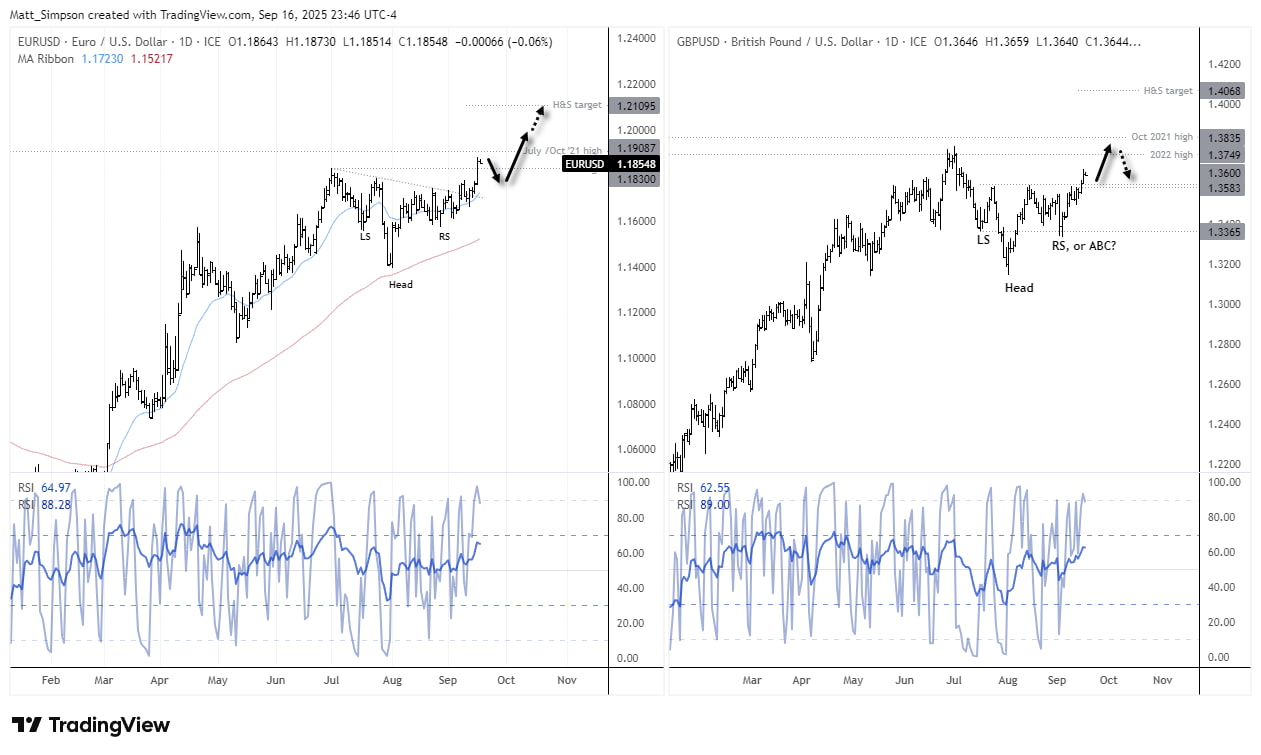Screen dimensions: 1261x755
Task: Click the solid upward arrow on EURUSD chart
Action: [x=518, y=152]
